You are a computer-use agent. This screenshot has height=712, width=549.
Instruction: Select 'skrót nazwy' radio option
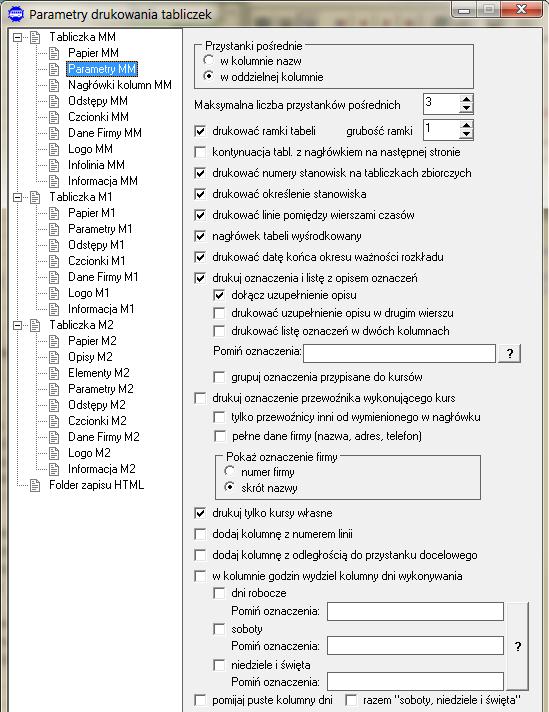click(x=229, y=487)
